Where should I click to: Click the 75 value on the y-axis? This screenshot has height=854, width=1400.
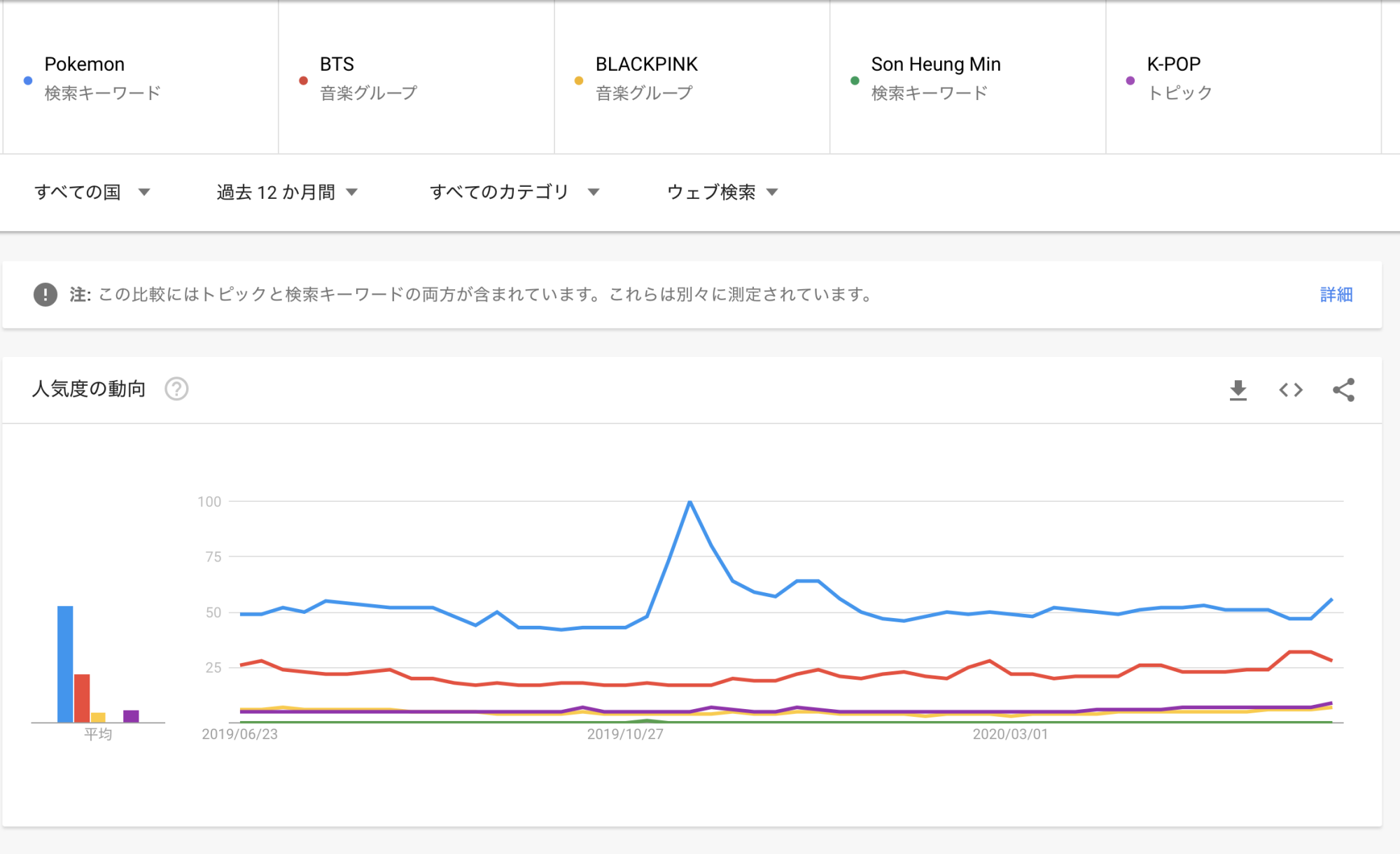click(x=213, y=557)
